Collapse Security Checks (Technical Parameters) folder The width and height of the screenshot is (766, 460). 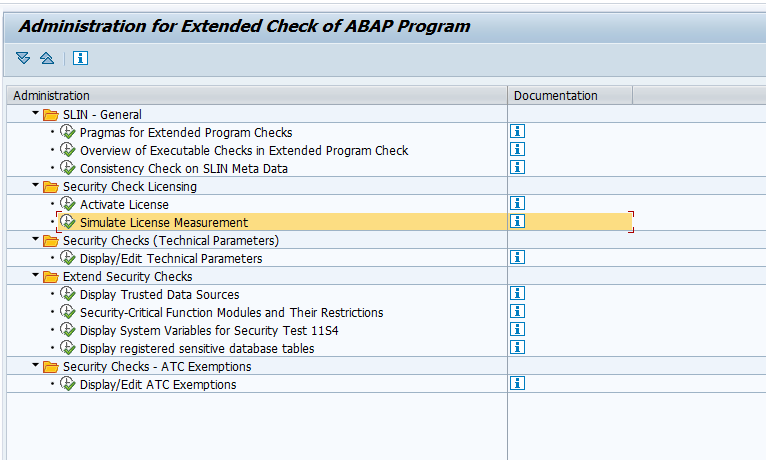[35, 239]
